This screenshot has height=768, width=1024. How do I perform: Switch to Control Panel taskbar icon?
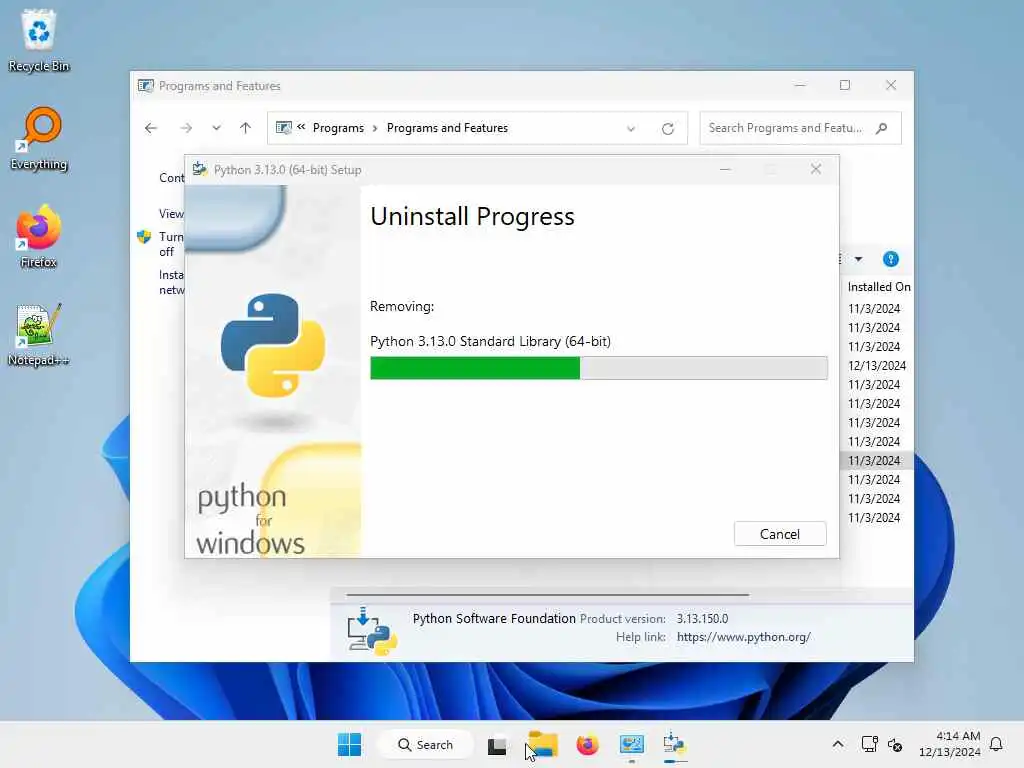[x=632, y=744]
